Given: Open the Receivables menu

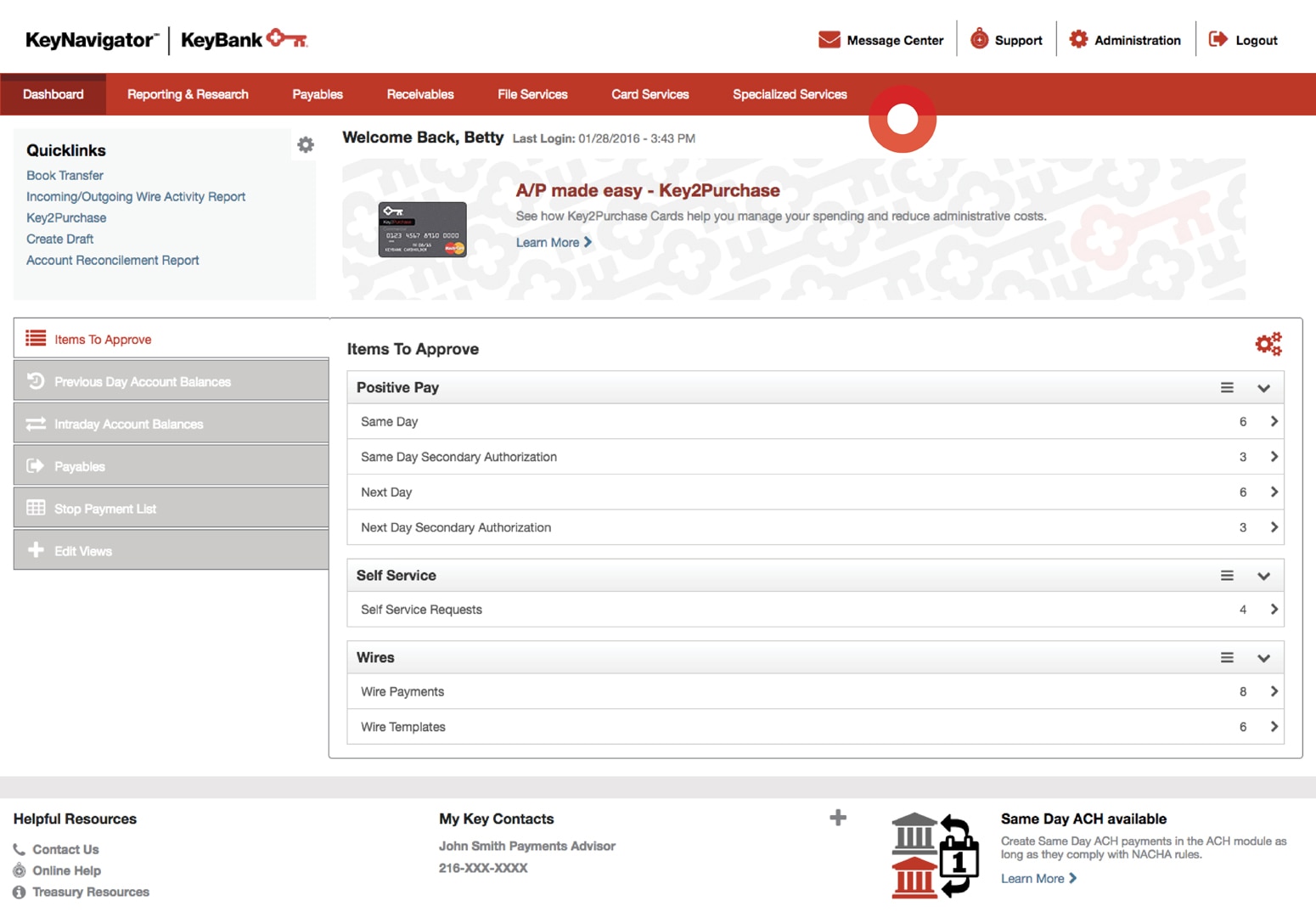Looking at the screenshot, I should [420, 94].
